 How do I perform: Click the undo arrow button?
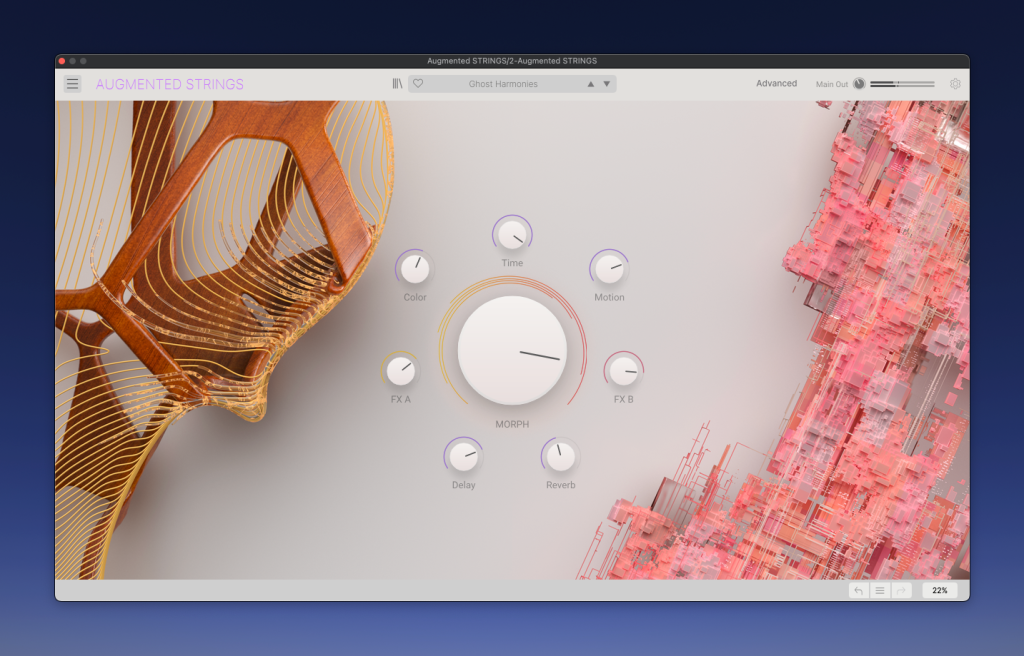pos(858,591)
